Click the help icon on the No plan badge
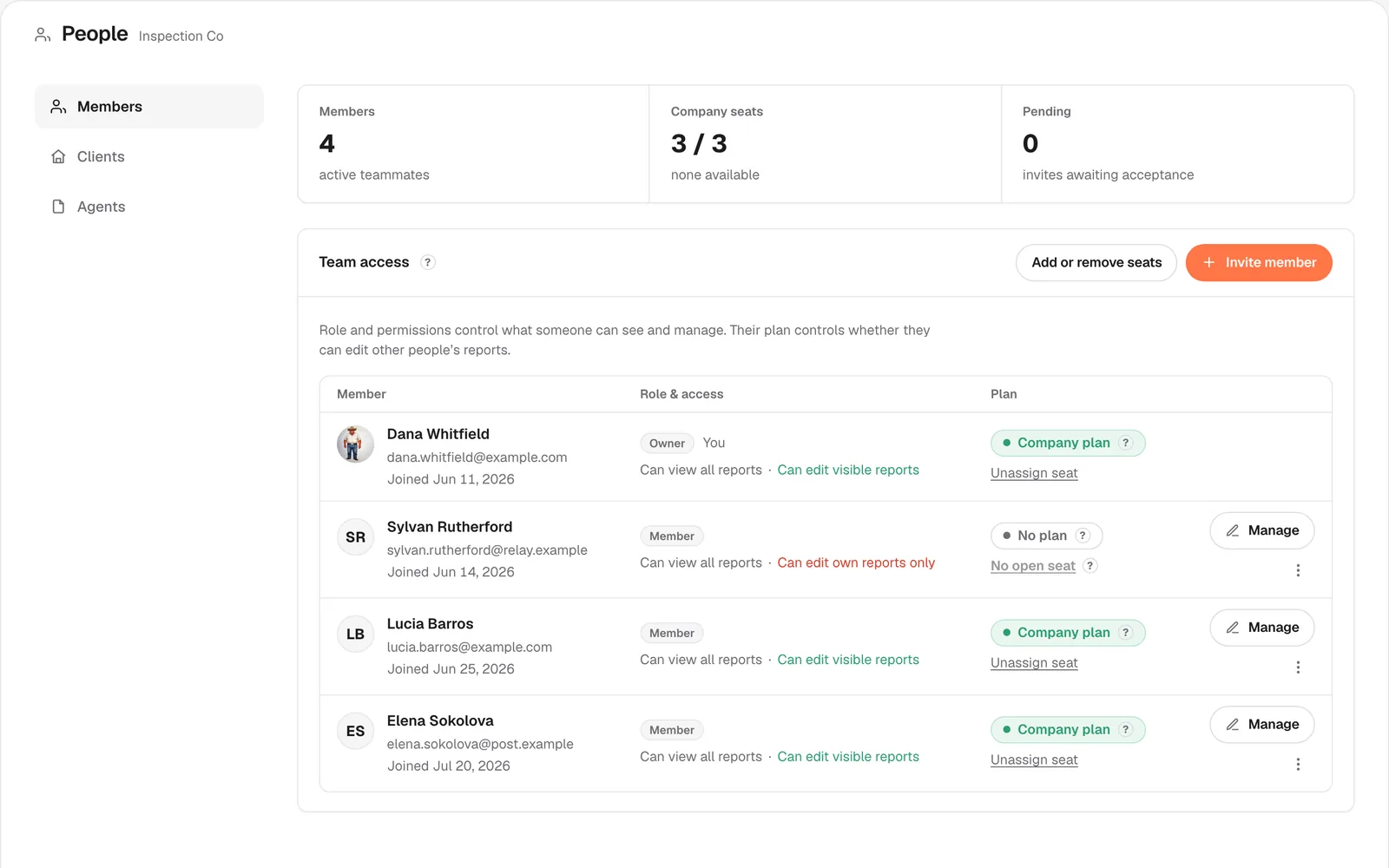Screen dimensions: 1389x868 1083,536
